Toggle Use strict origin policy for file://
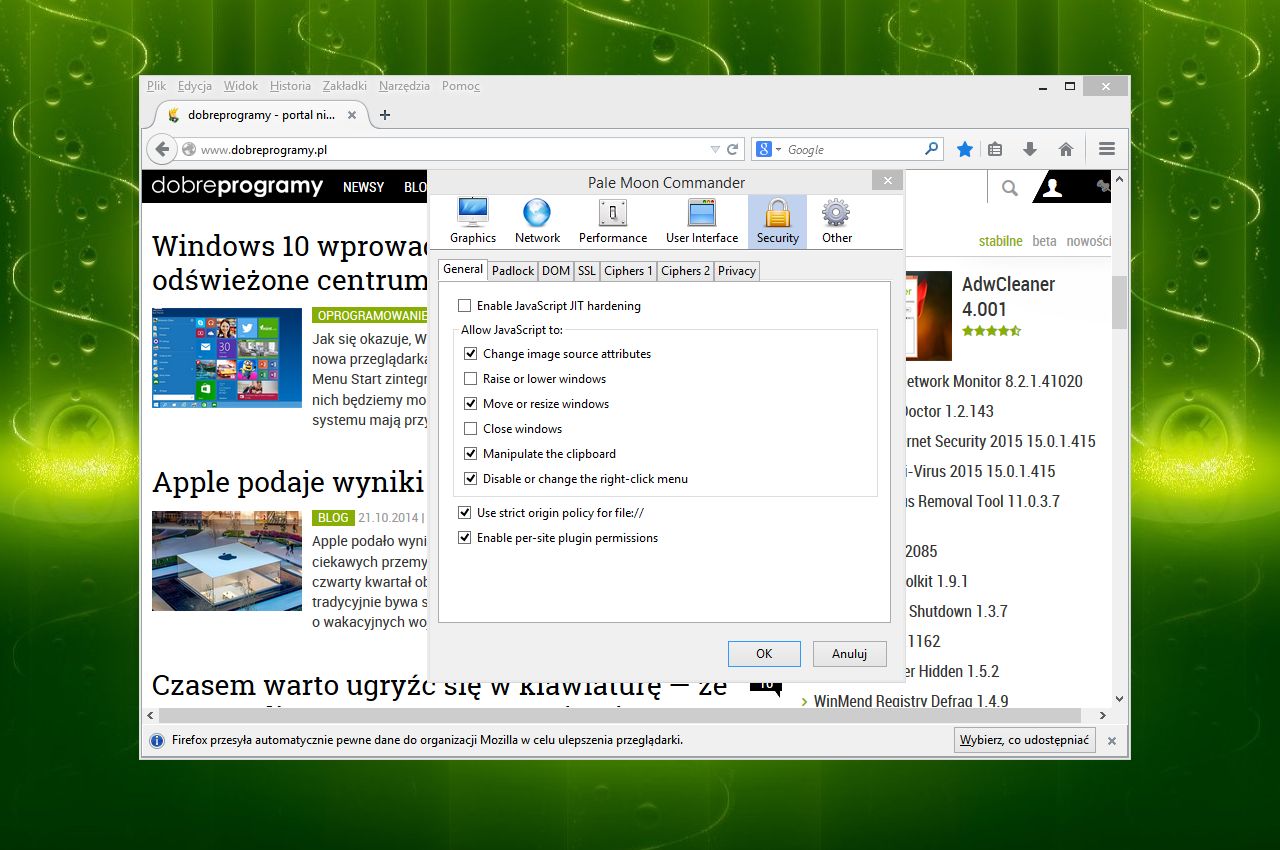This screenshot has width=1280, height=850. (464, 513)
